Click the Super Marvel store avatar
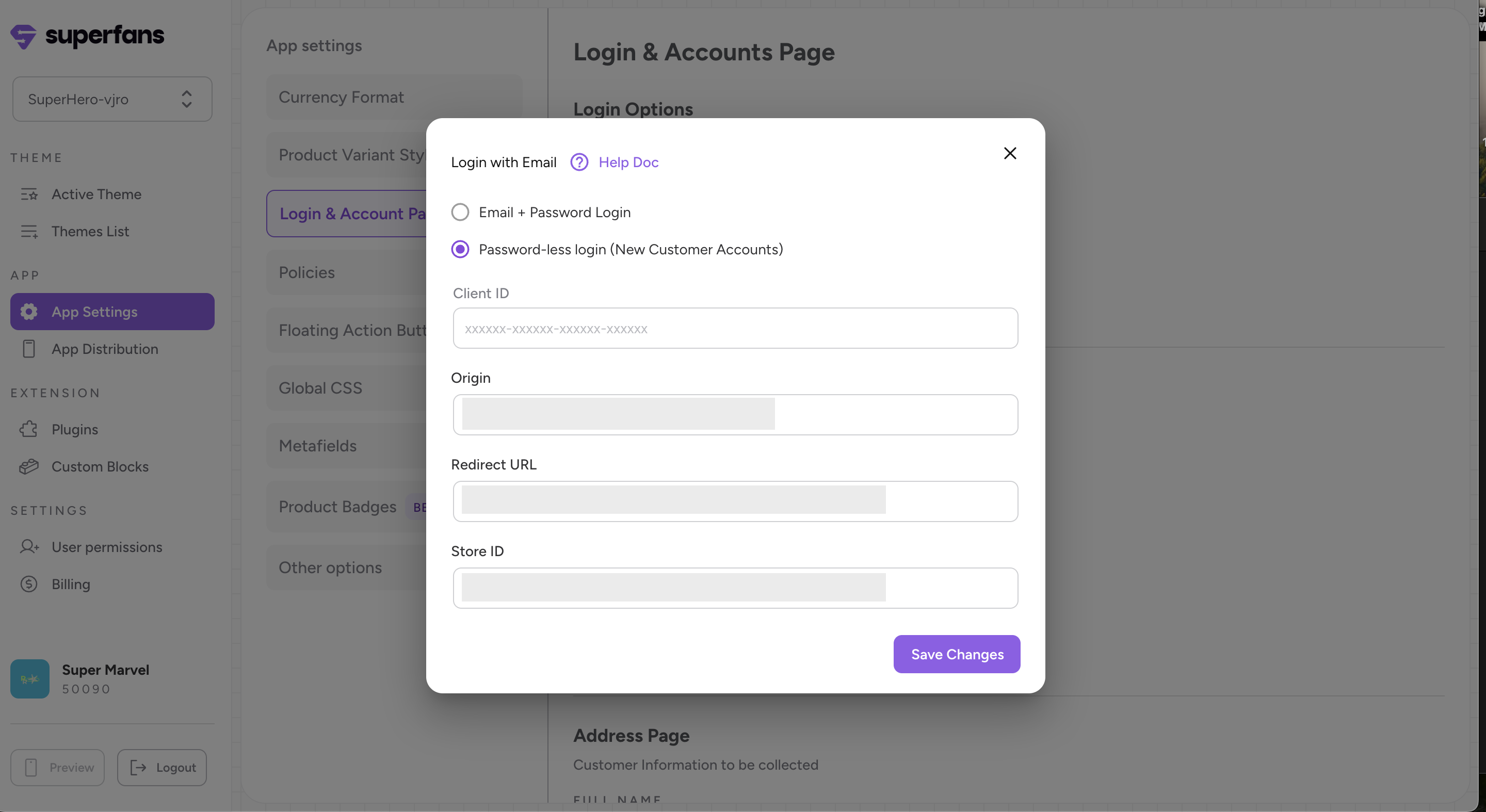 [30, 679]
